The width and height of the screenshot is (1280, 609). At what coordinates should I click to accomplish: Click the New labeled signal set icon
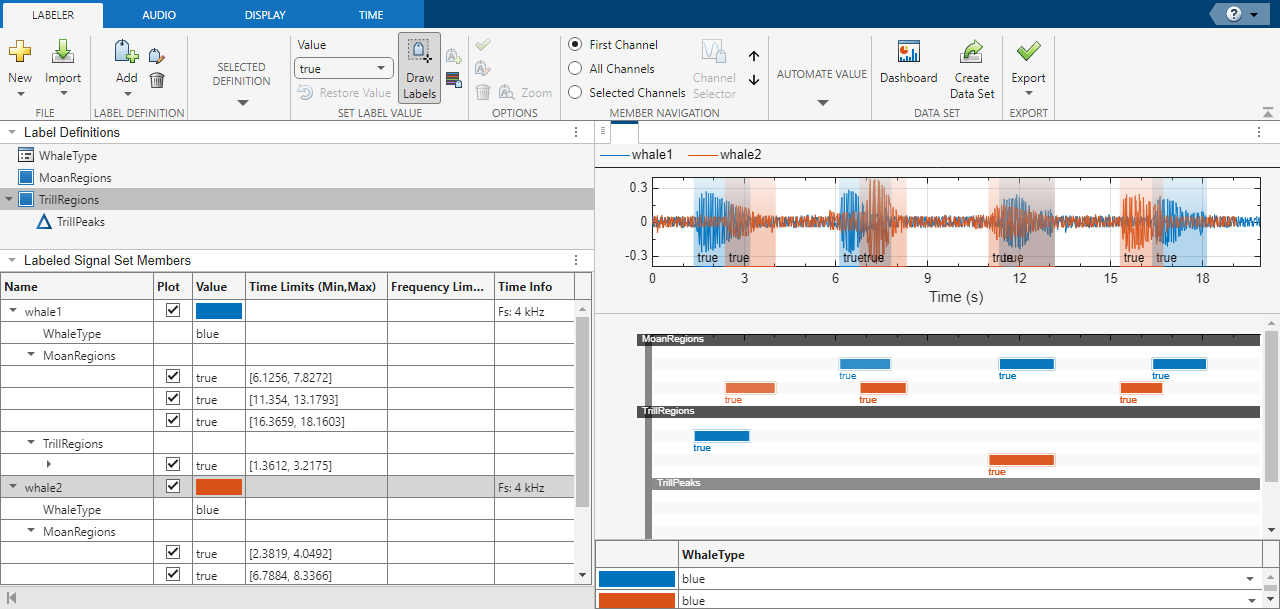(x=20, y=52)
